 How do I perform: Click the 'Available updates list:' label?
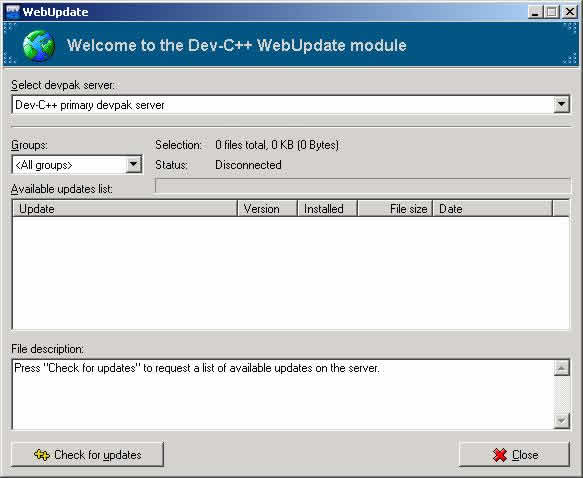pyautogui.click(x=62, y=189)
